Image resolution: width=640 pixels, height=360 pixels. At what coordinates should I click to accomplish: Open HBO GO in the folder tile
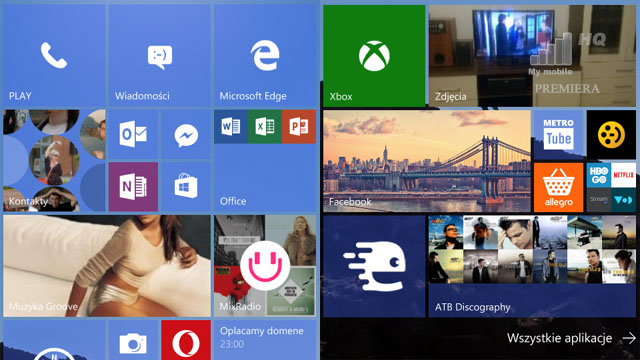(599, 175)
